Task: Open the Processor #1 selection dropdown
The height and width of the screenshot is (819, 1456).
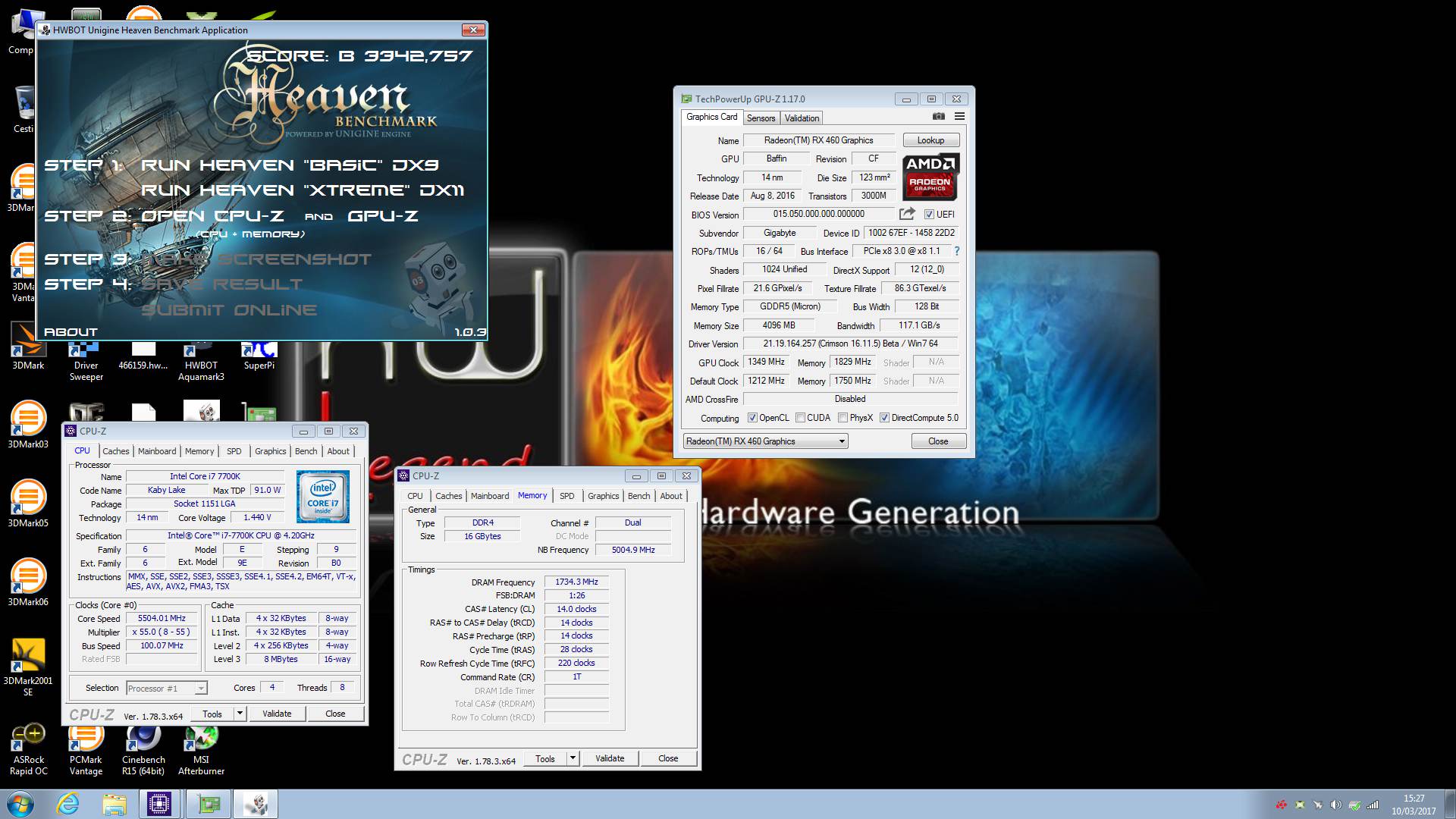Action: [x=167, y=688]
